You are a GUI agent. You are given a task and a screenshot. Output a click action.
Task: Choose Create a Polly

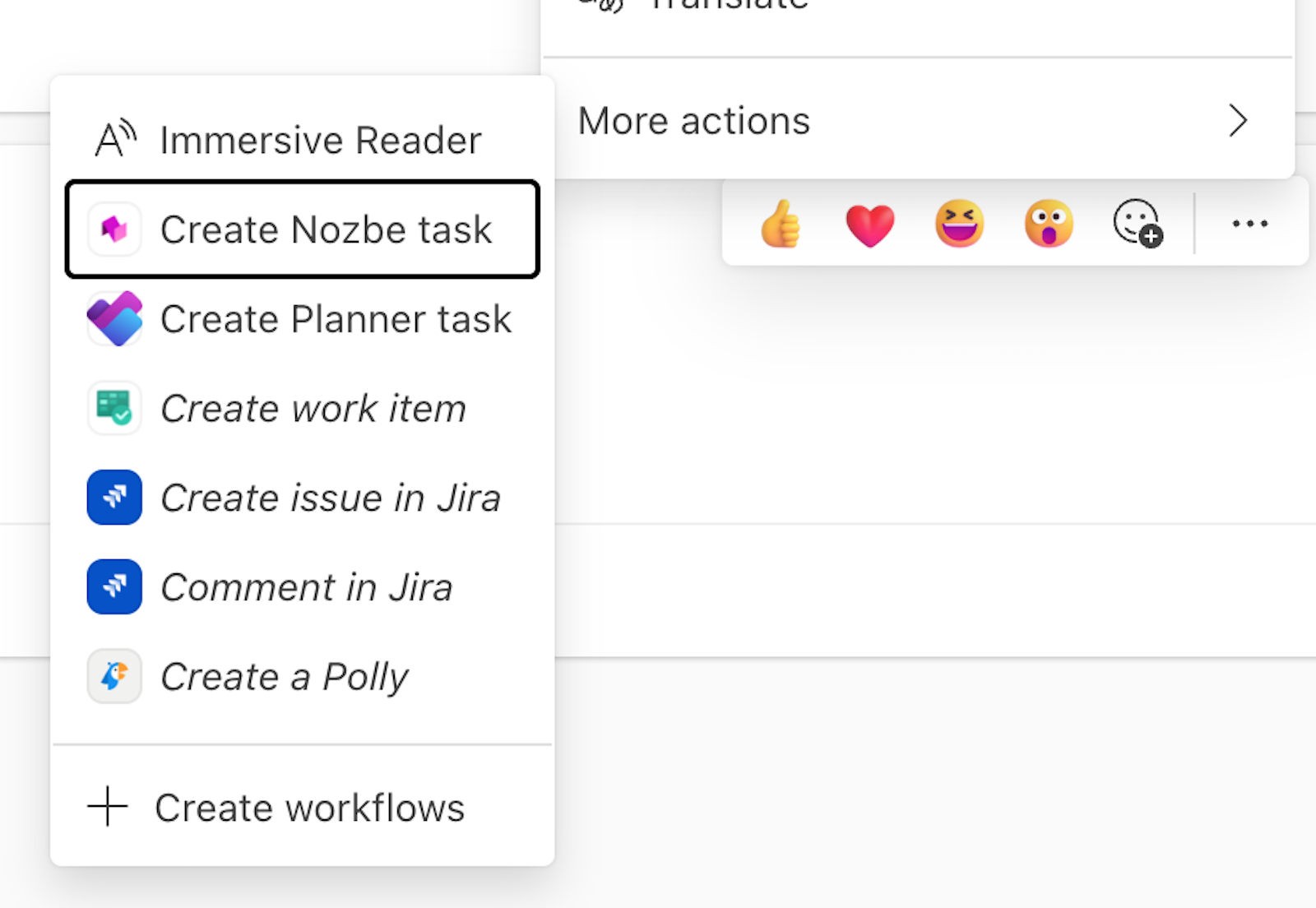284,676
